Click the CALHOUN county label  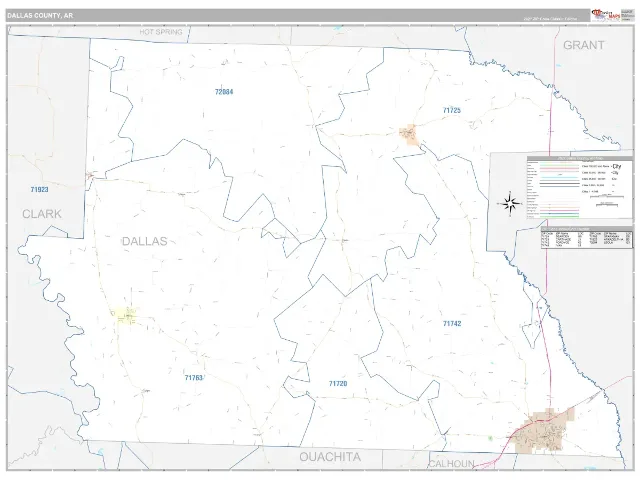pyautogui.click(x=451, y=464)
